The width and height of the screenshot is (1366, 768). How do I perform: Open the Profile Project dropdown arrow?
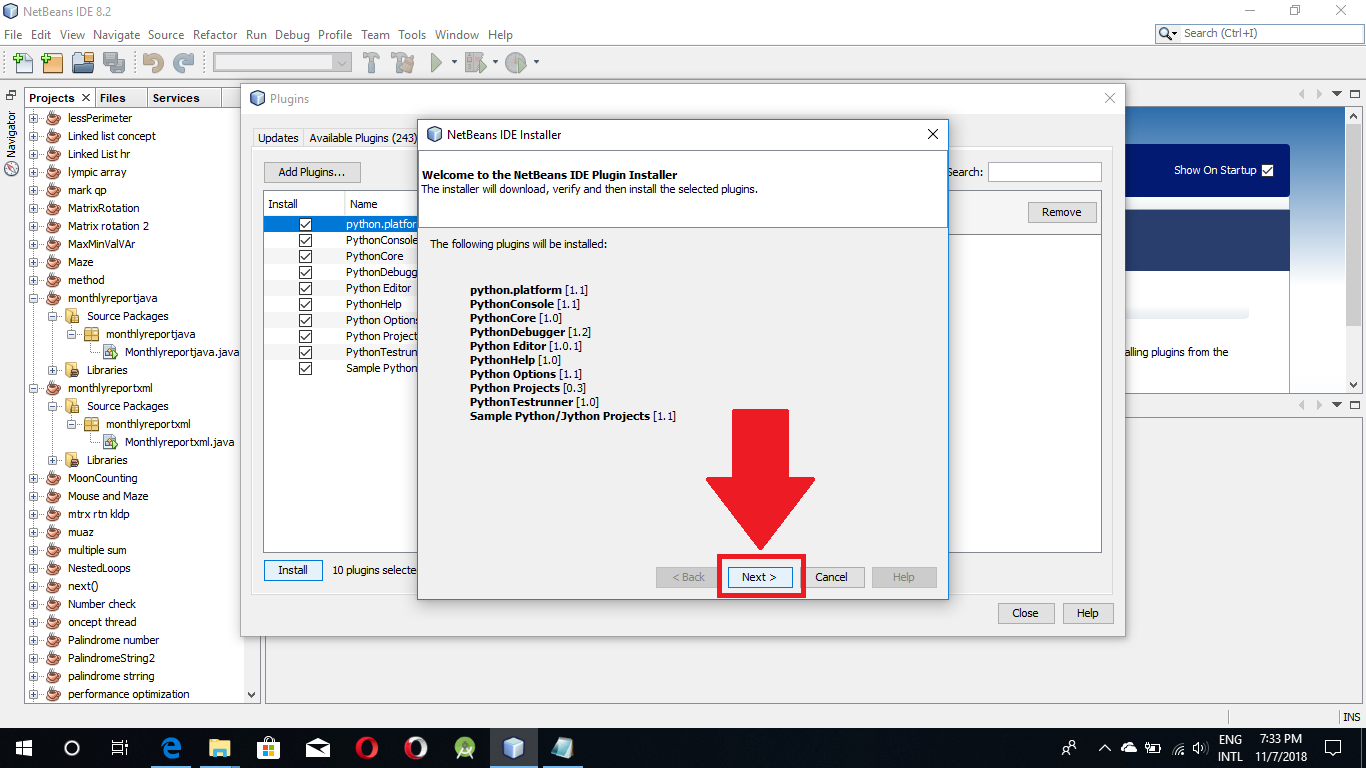pos(536,63)
